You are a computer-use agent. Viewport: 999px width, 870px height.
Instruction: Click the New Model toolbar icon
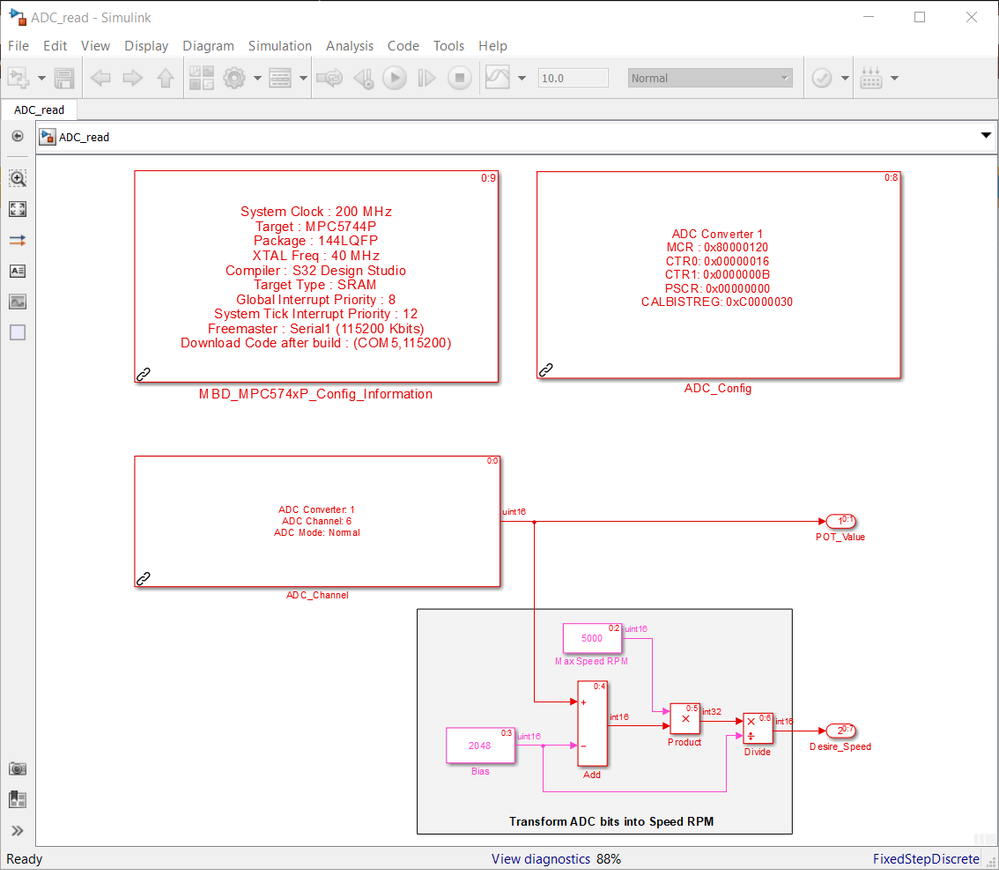click(18, 78)
